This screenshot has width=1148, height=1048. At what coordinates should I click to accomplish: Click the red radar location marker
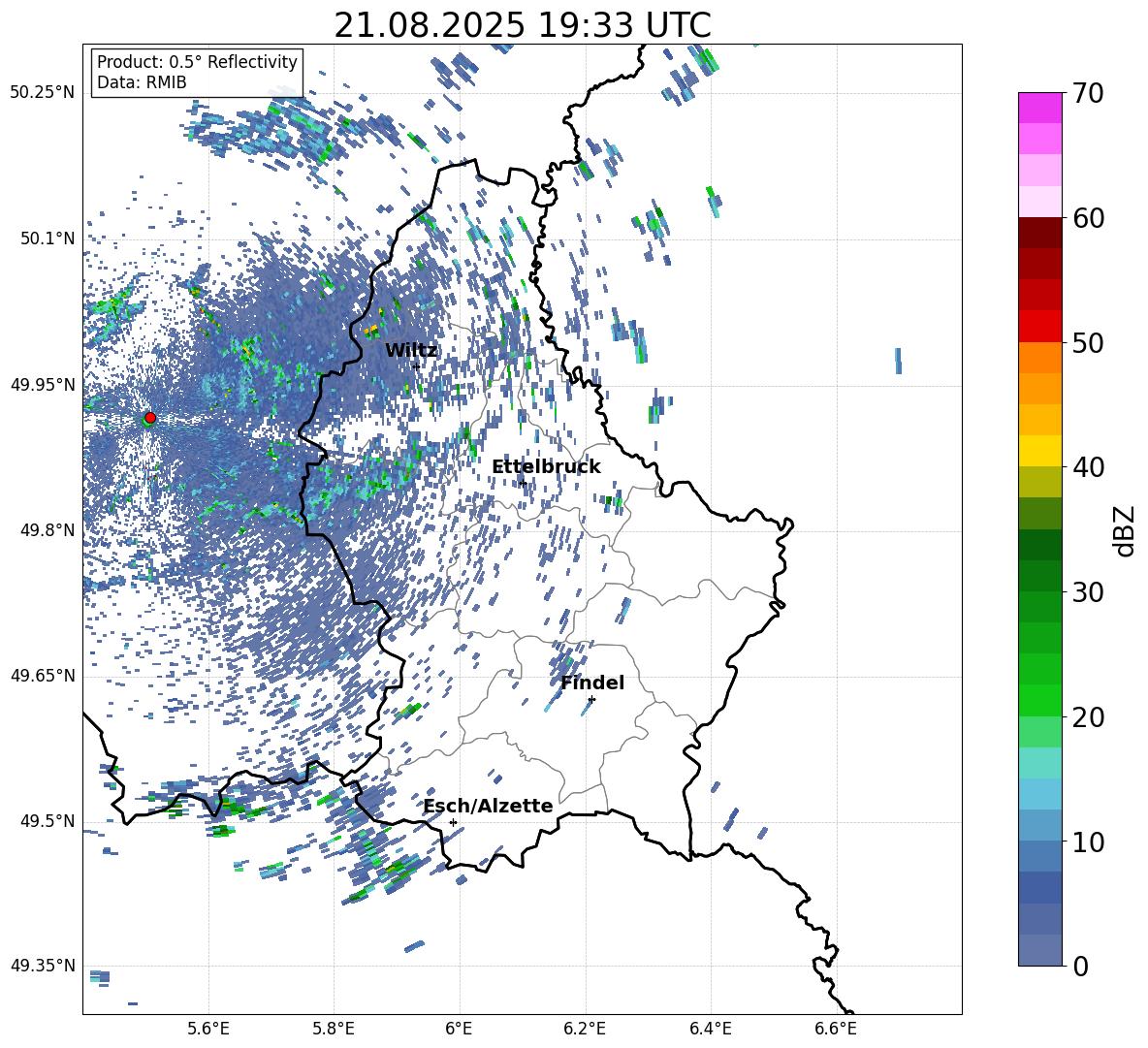click(x=150, y=417)
